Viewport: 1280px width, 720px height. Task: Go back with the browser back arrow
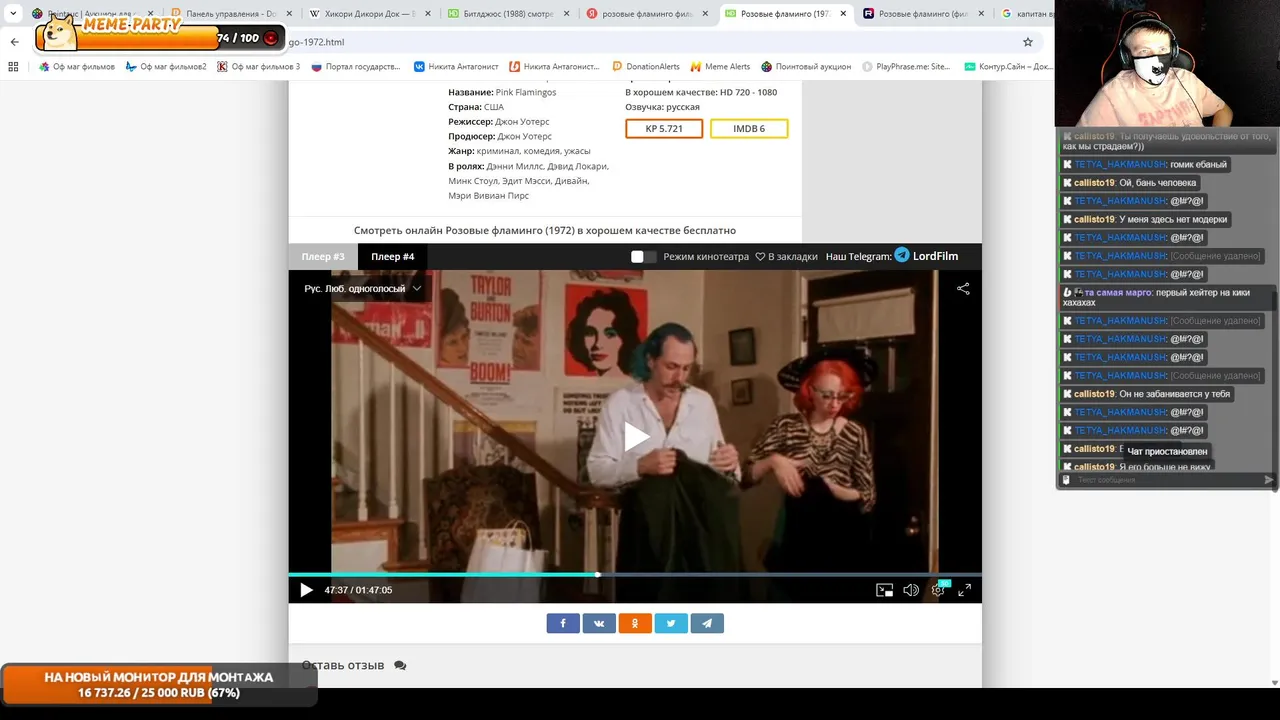click(14, 42)
